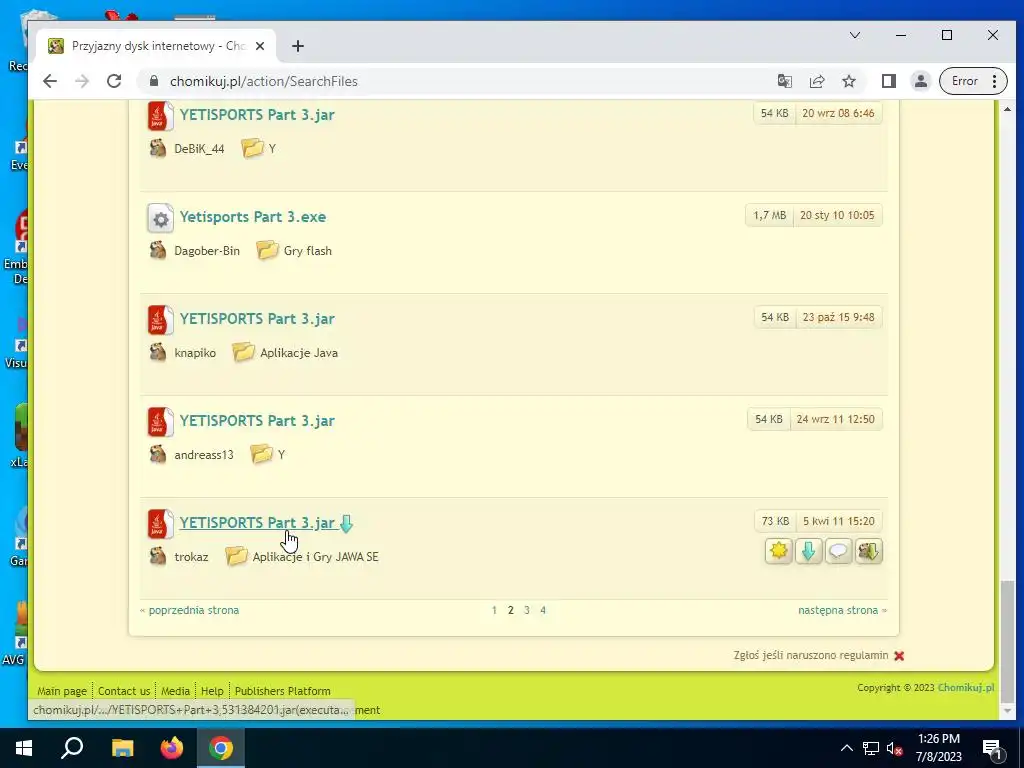1024x768 pixels.
Task: Open the Gry flash folder link
Action: point(308,251)
